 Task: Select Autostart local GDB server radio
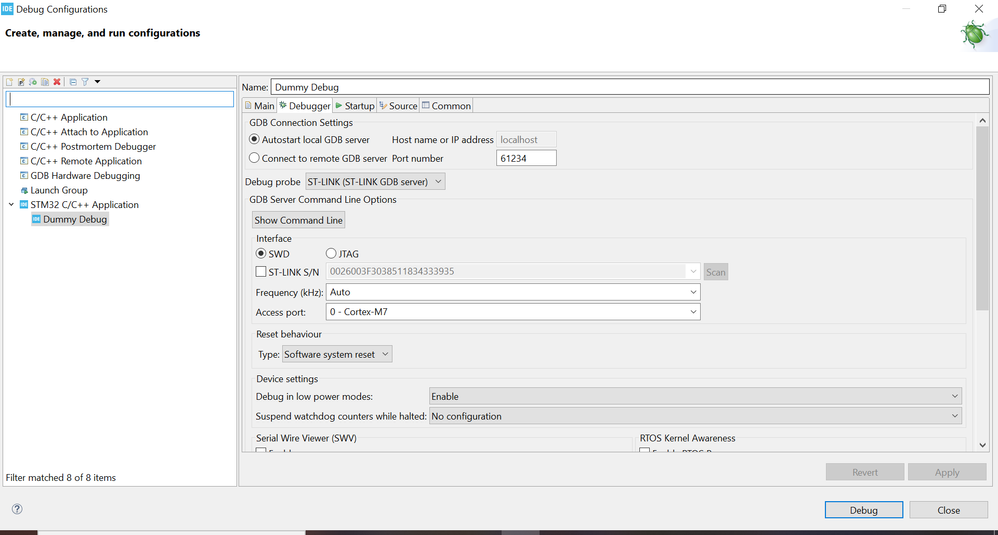point(255,139)
